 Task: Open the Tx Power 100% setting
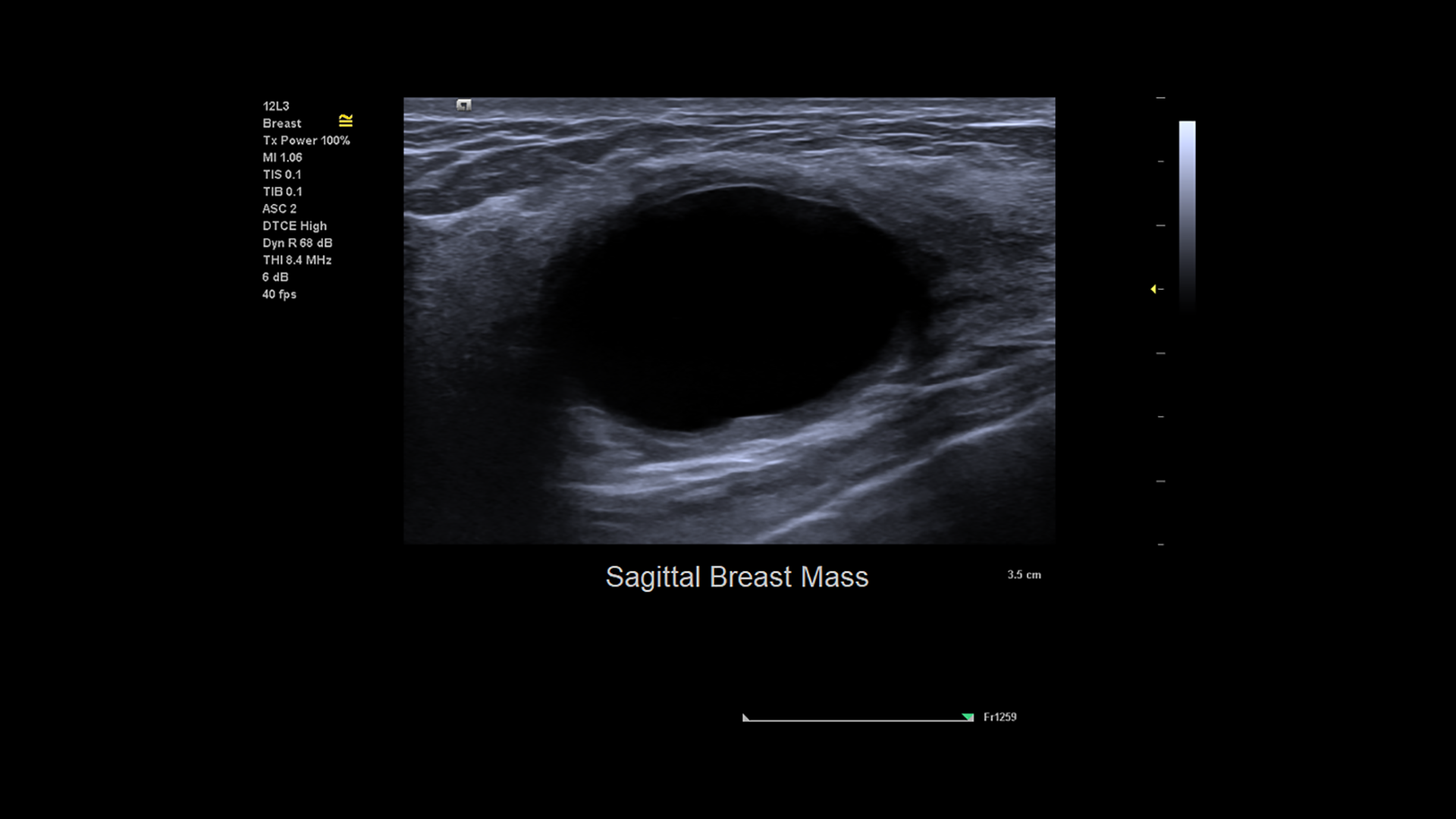306,140
